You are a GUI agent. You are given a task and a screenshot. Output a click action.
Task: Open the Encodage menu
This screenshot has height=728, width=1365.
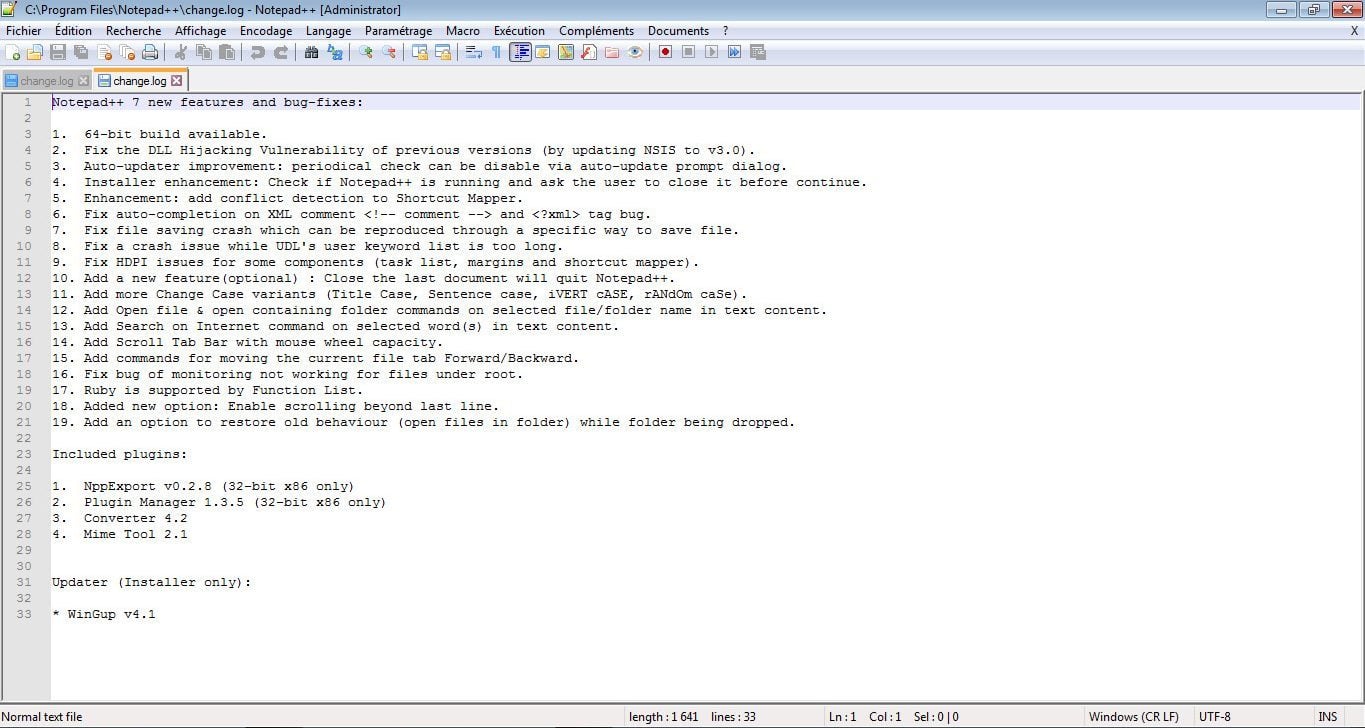point(266,31)
